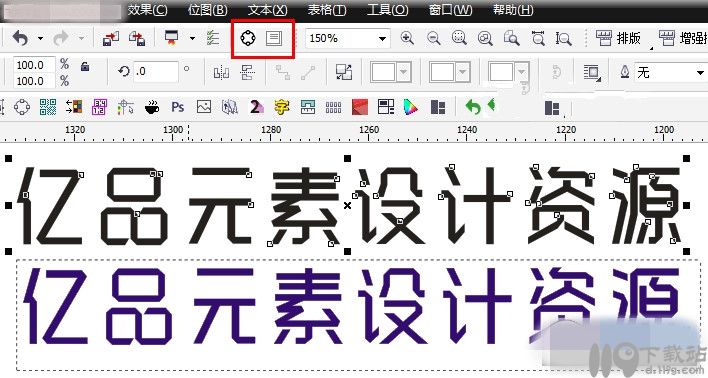
Task: Click the wrap text icon
Action: pyautogui.click(x=592, y=72)
